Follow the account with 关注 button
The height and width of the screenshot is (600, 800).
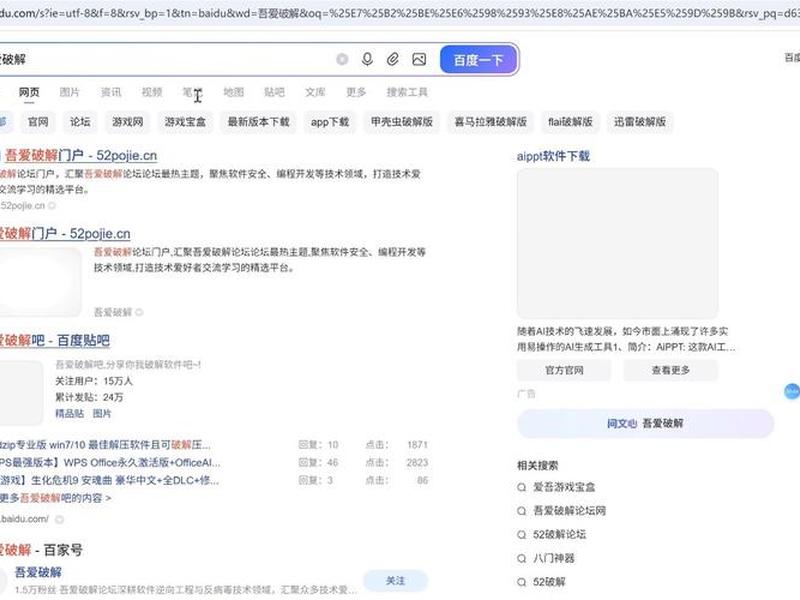[395, 581]
